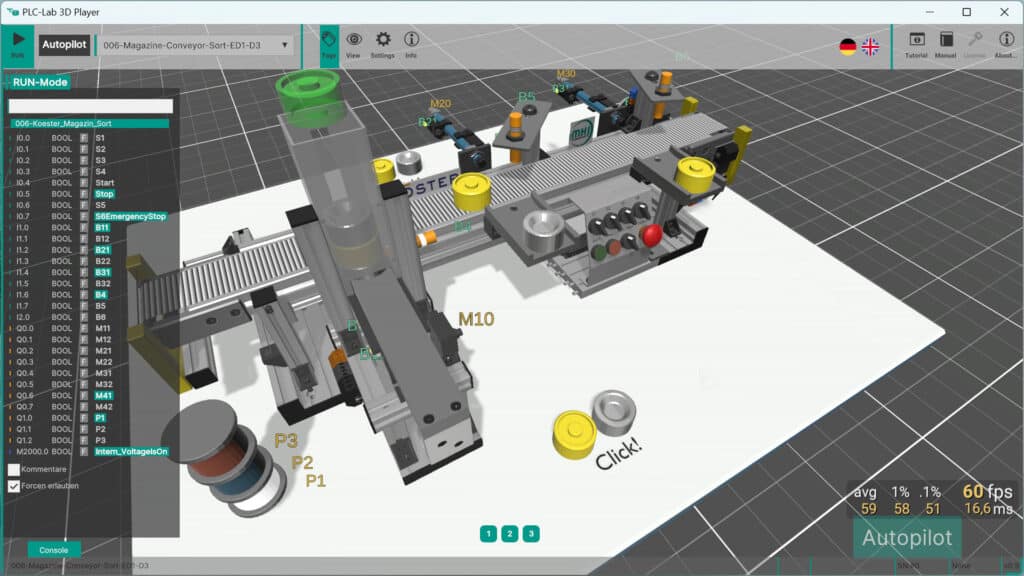Enable the Kommentare checkbox
This screenshot has width=1024, height=576.
[x=14, y=470]
